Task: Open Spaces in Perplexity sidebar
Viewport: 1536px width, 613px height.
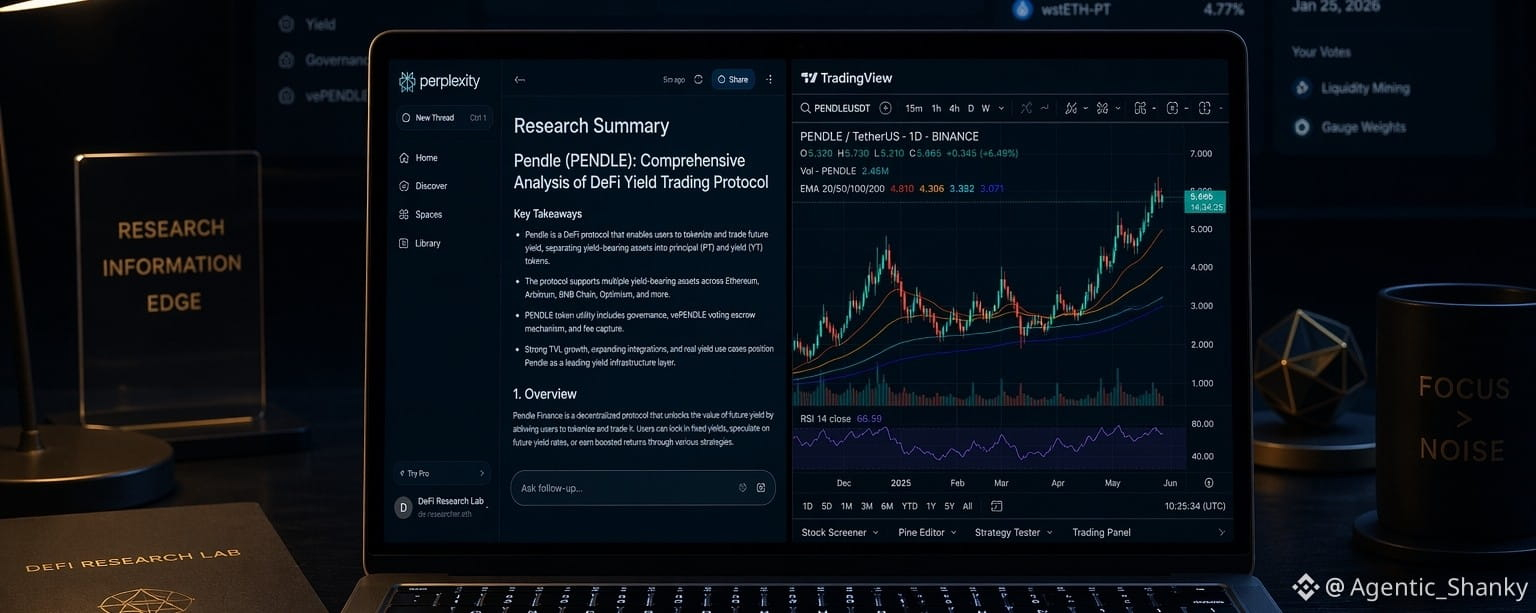Action: [x=420, y=215]
